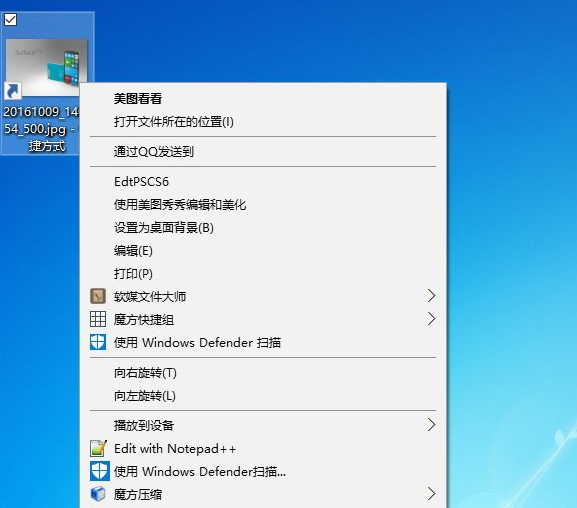Select 打印(P) from menu
The width and height of the screenshot is (577, 508).
133,274
